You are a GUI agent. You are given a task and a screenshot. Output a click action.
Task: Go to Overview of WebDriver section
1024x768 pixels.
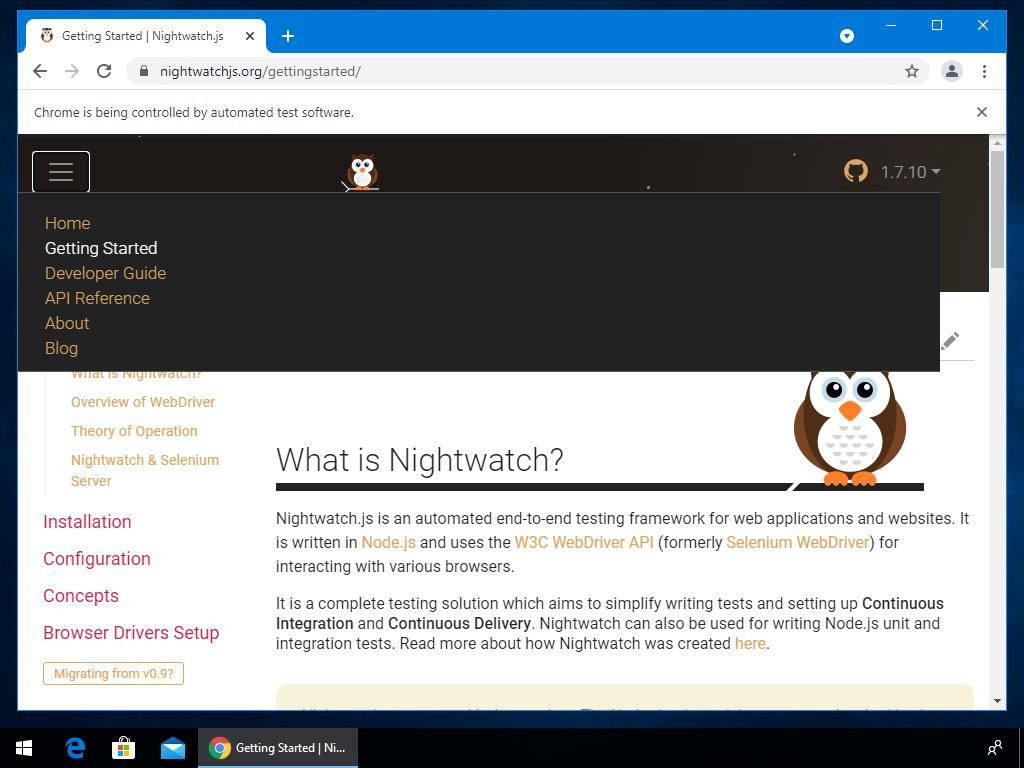tap(143, 402)
